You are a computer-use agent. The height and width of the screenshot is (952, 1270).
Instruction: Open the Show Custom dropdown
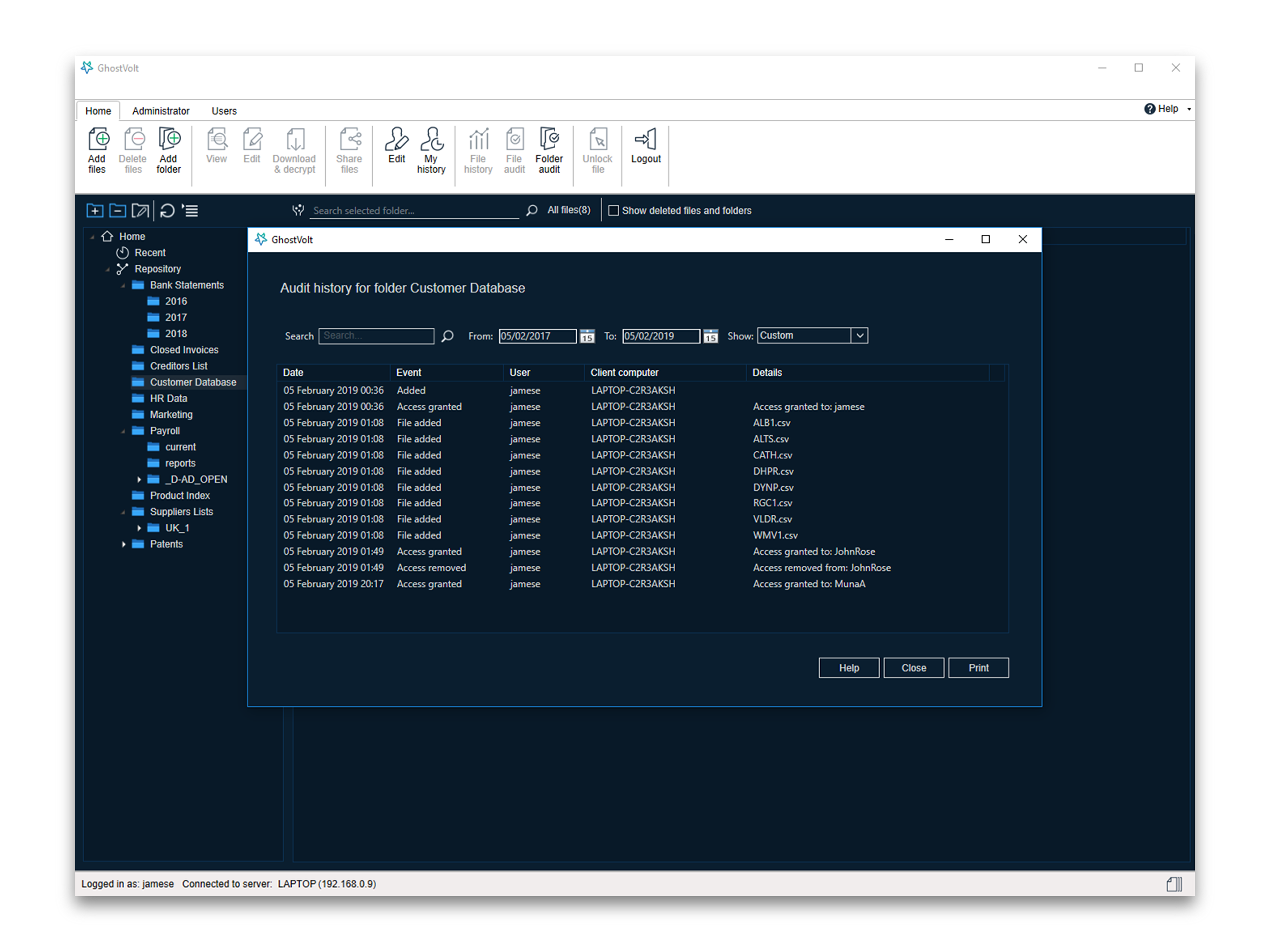tap(859, 336)
